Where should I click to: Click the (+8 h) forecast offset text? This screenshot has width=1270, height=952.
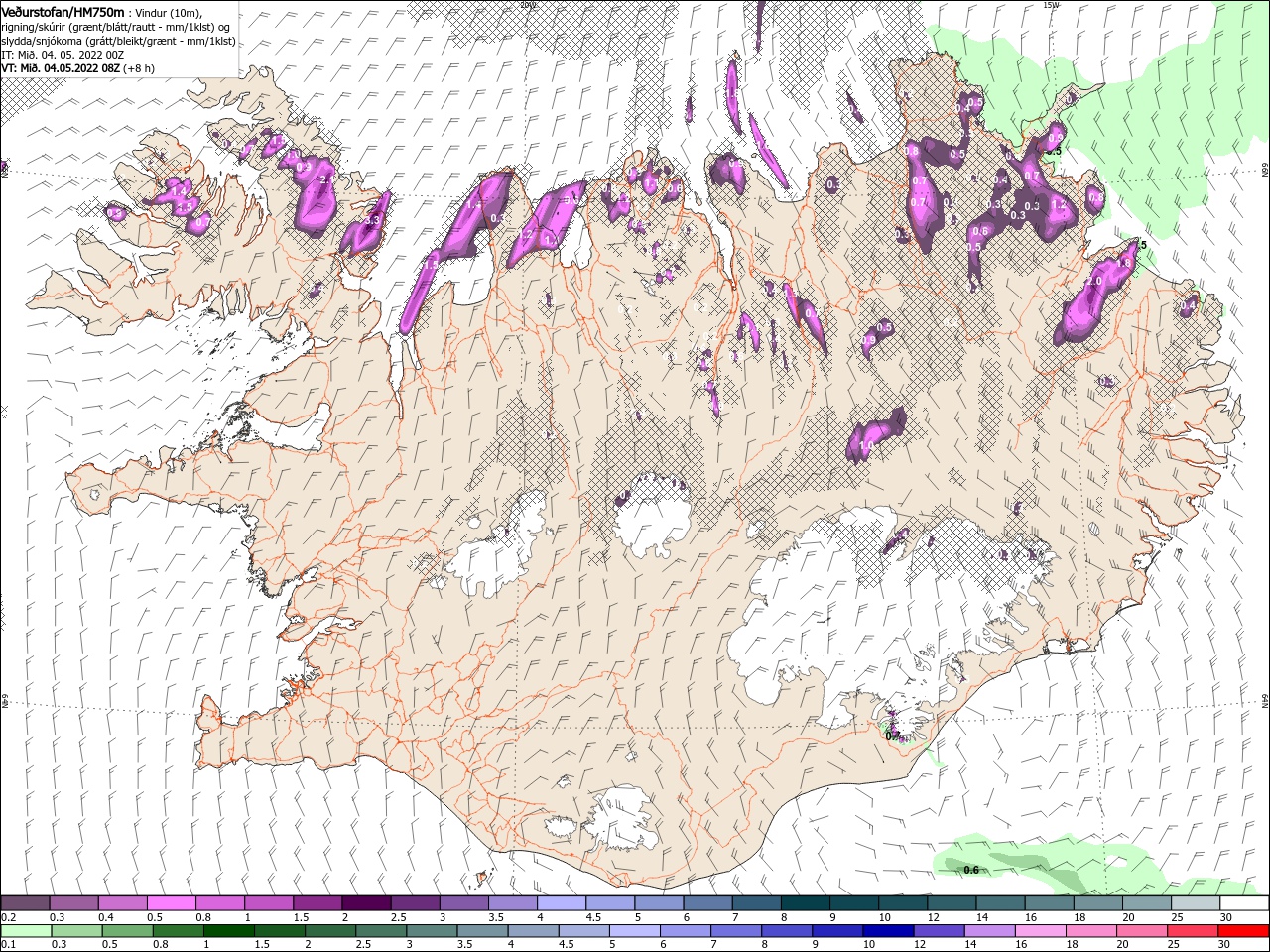[138, 68]
